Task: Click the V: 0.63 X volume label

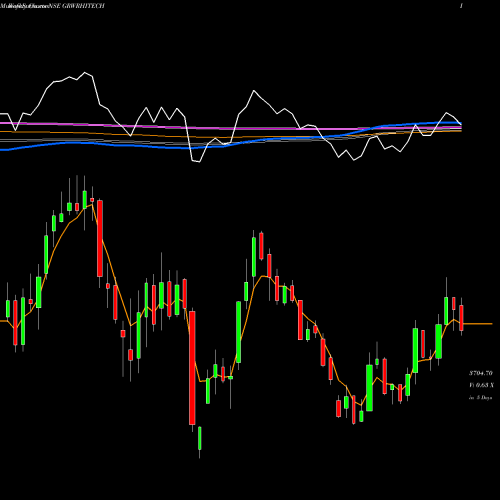Action: pos(481,385)
